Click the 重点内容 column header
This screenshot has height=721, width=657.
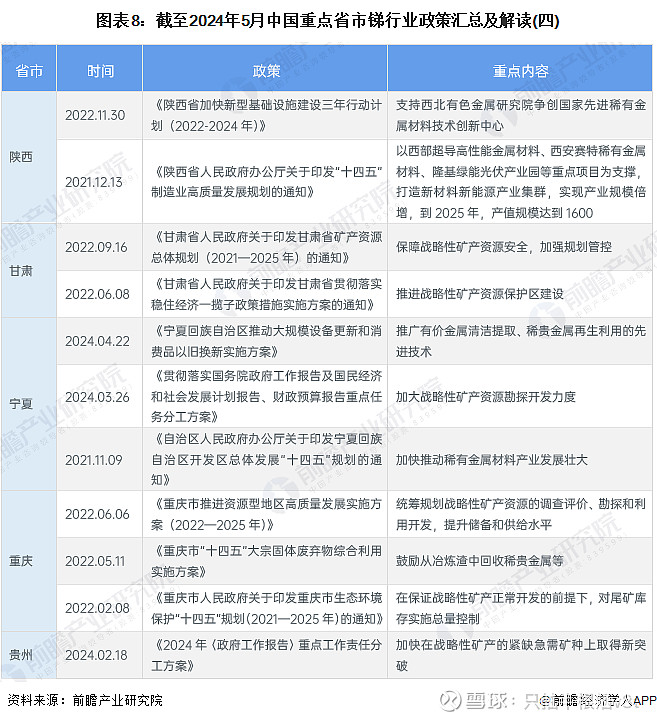coord(520,71)
